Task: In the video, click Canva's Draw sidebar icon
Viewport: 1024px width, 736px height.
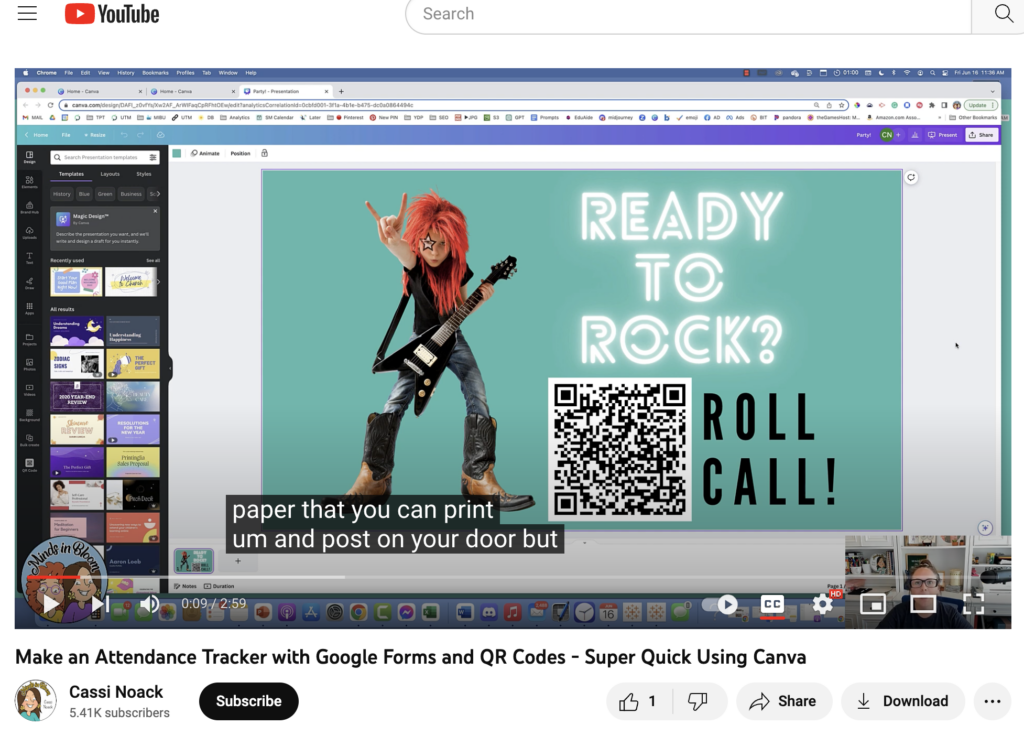Action: [29, 283]
